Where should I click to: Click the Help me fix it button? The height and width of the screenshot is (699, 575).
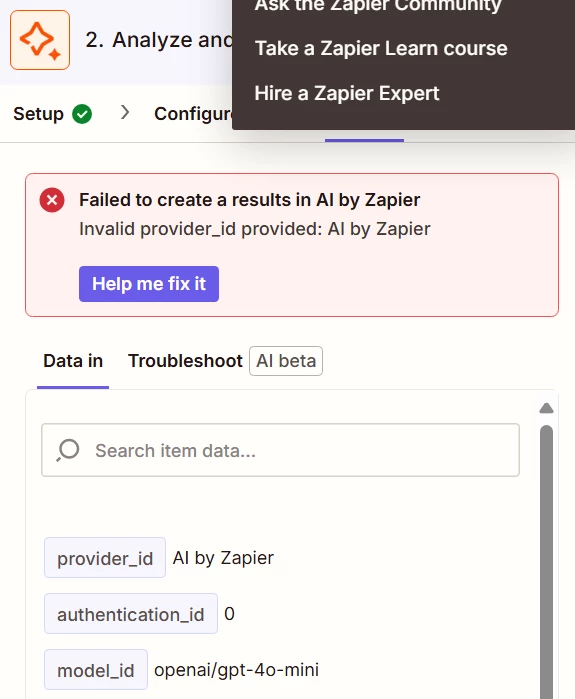[x=149, y=284]
